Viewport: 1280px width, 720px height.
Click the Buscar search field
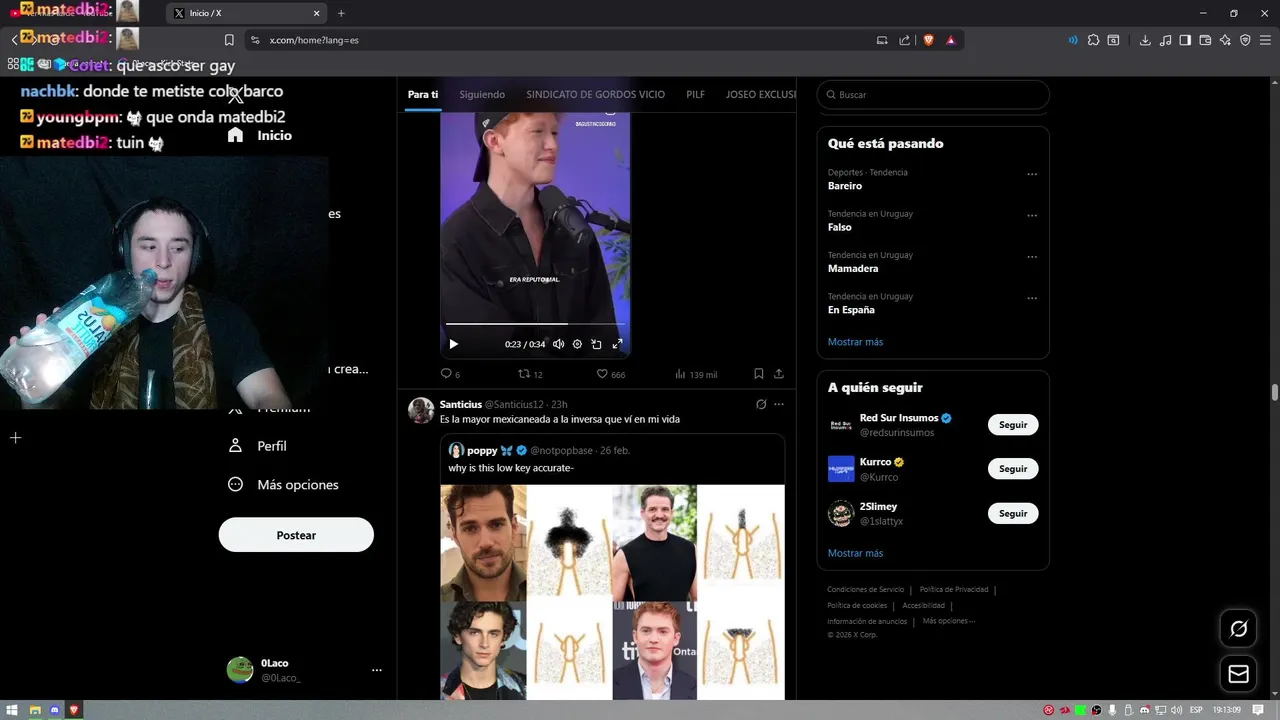933,94
